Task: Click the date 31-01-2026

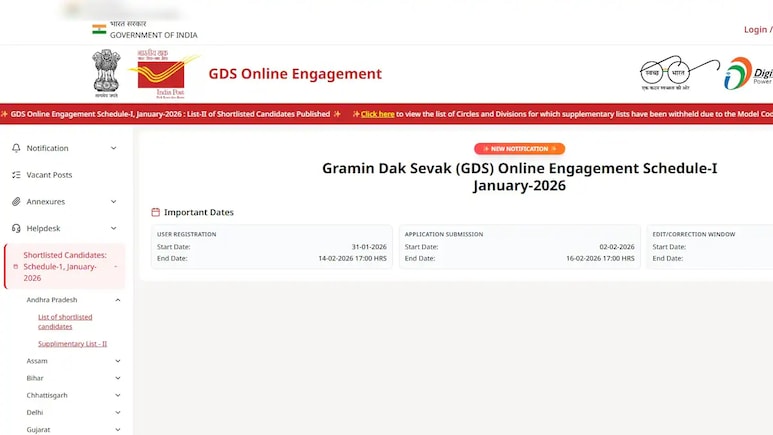Action: [x=369, y=247]
